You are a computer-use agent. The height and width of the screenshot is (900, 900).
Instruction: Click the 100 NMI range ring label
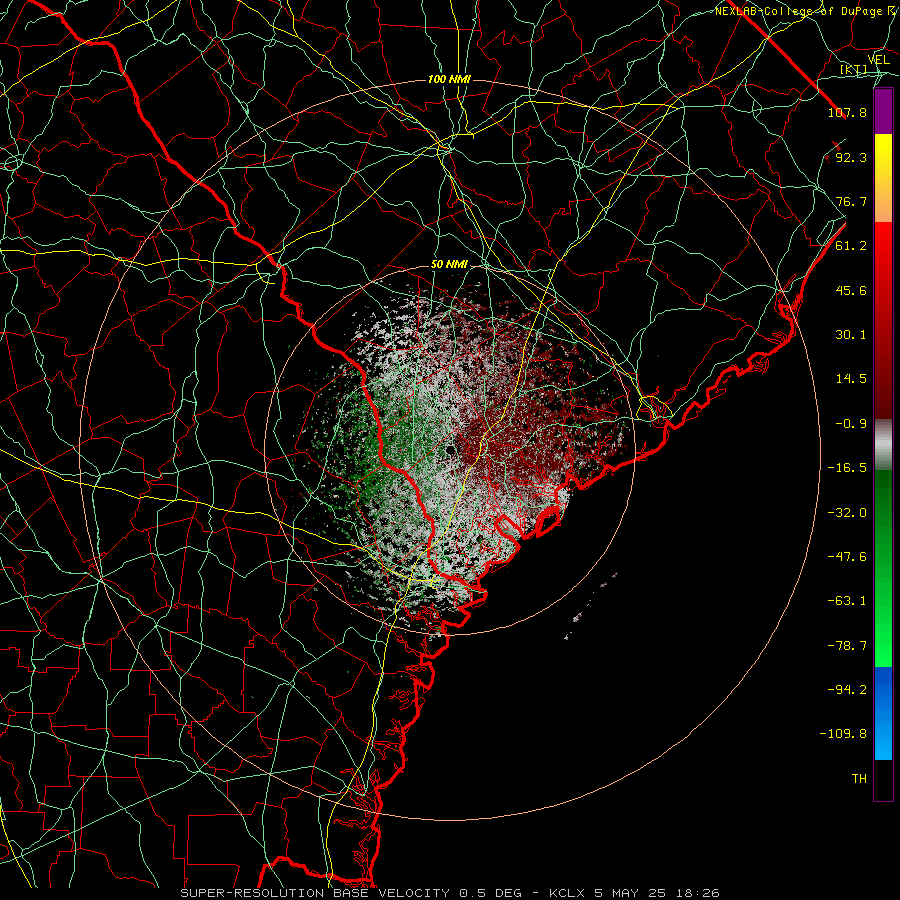[x=449, y=79]
